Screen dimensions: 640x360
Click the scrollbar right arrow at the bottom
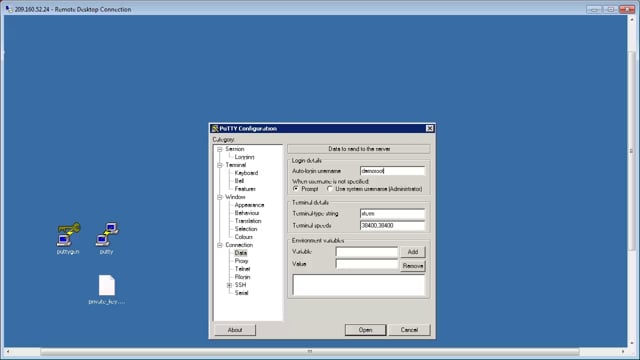coord(623,351)
